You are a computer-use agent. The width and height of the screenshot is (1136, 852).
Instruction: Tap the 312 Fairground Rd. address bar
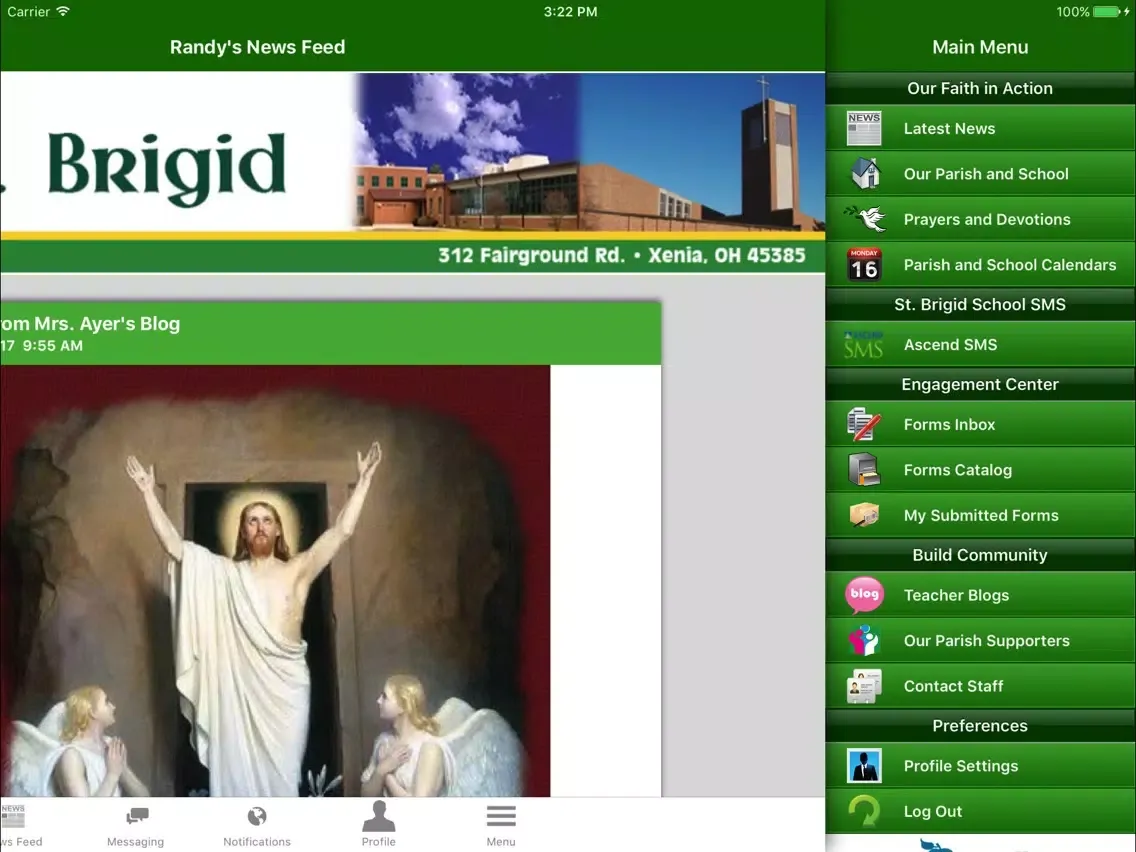pos(412,256)
